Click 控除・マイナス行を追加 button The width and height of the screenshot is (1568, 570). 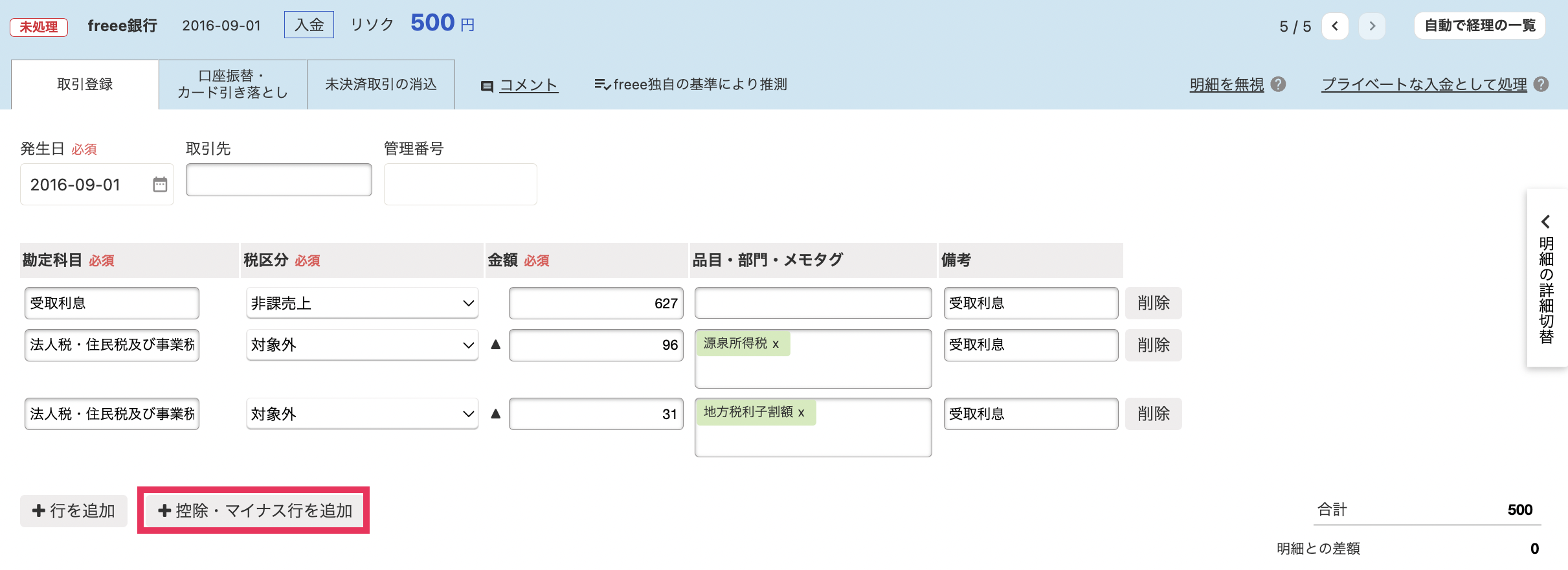point(255,510)
